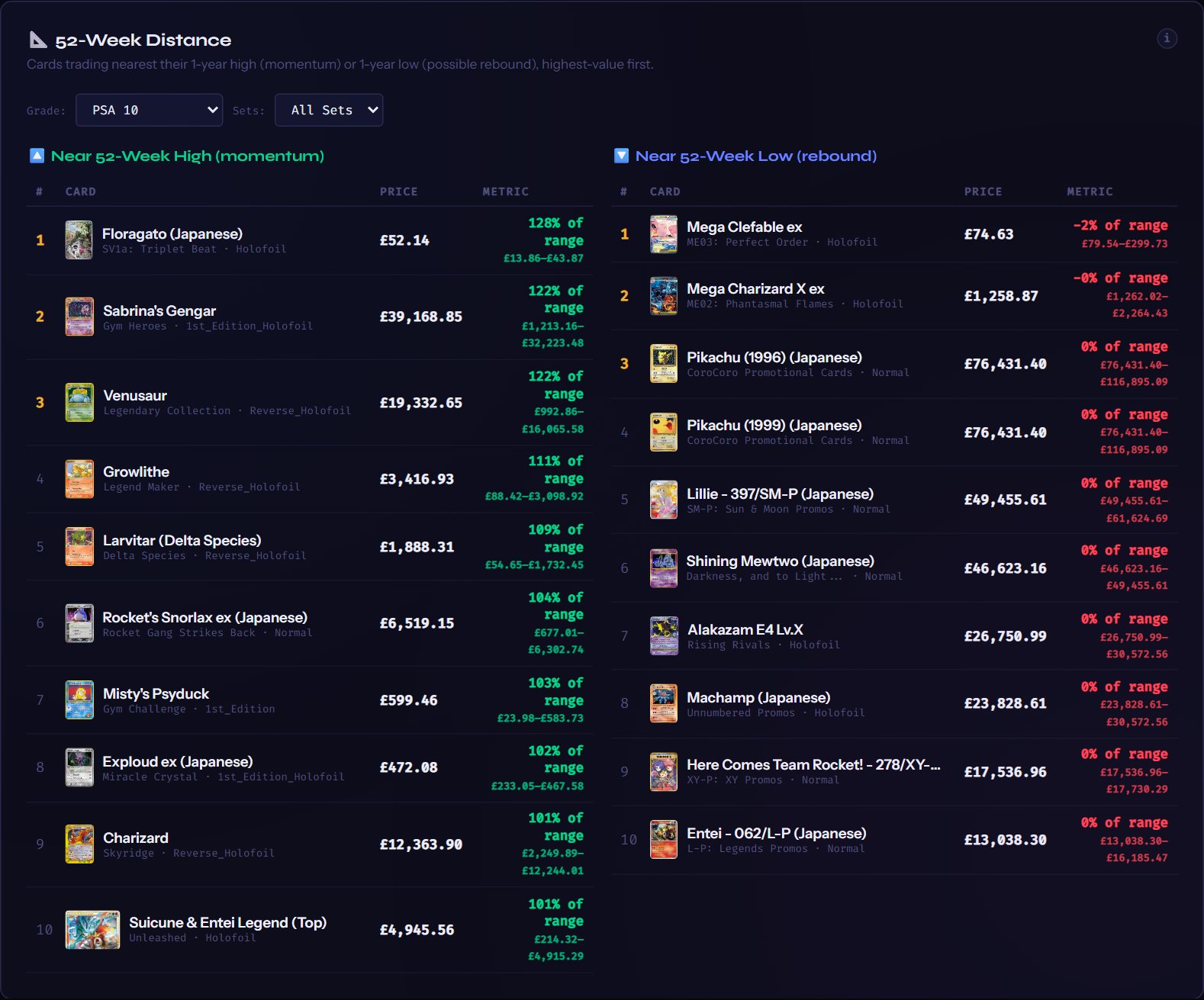Viewport: 1204px width, 1000px height.
Task: Click Mega Clefable ex card thumbnail
Action: pos(664,234)
